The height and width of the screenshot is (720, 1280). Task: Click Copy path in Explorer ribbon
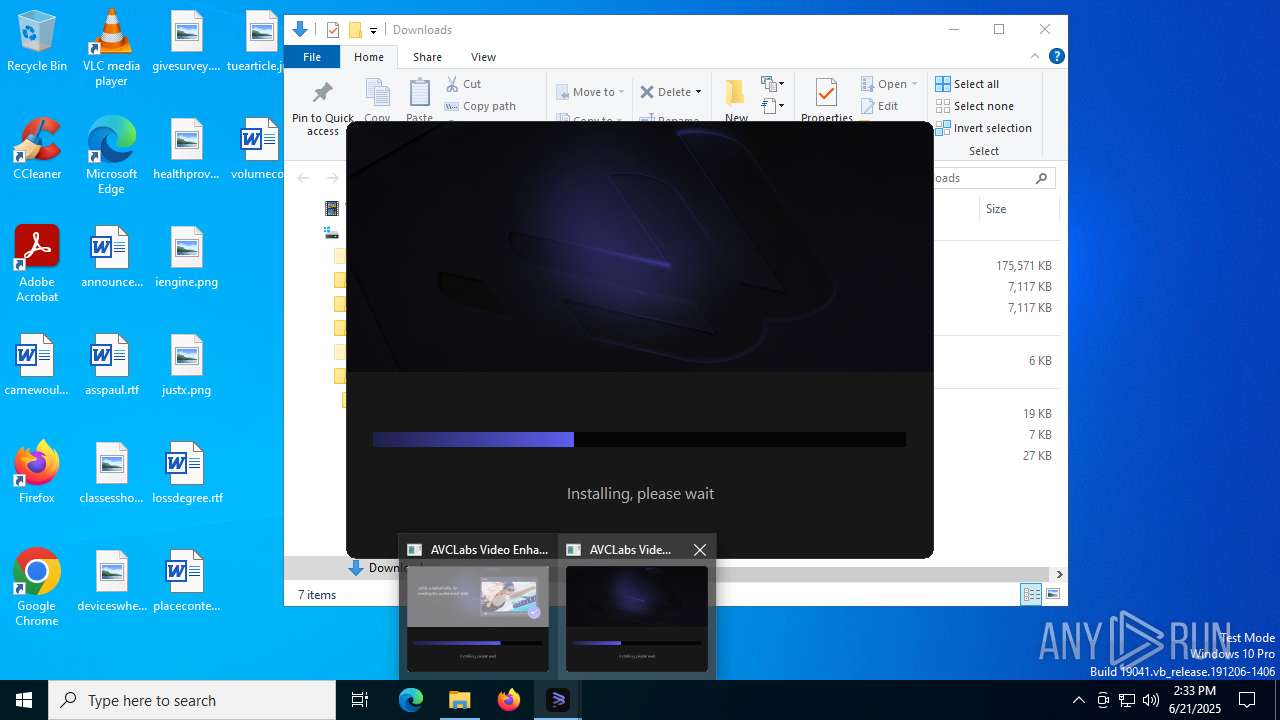point(480,106)
